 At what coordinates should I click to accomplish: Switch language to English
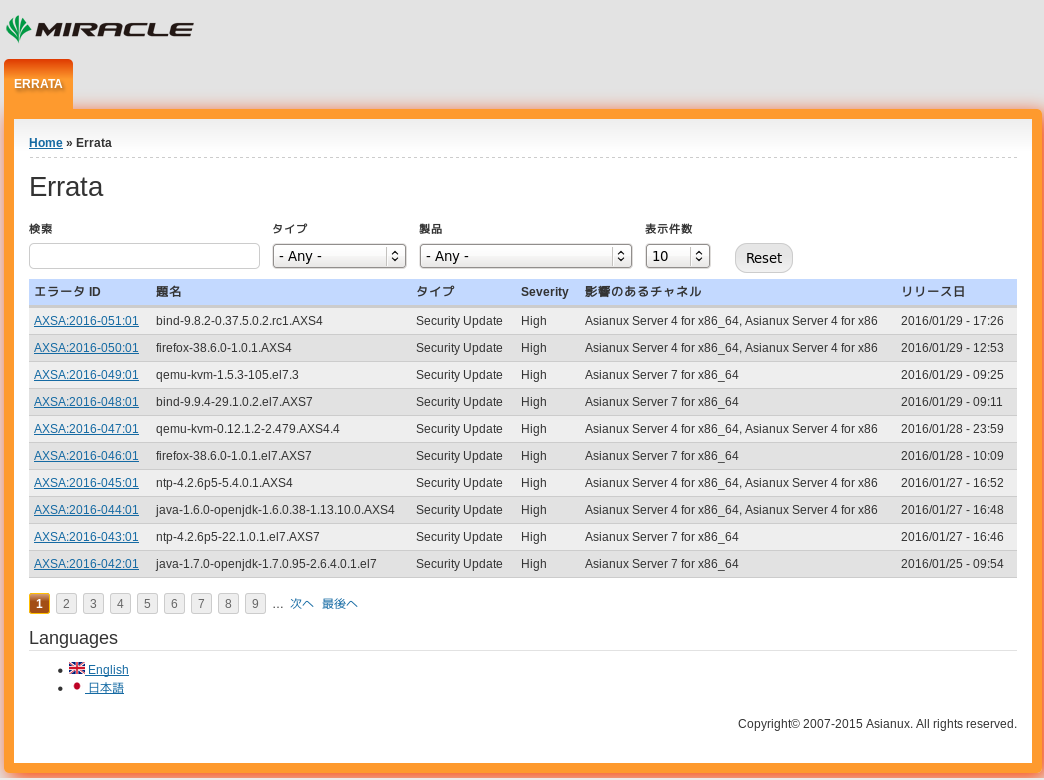coord(108,670)
